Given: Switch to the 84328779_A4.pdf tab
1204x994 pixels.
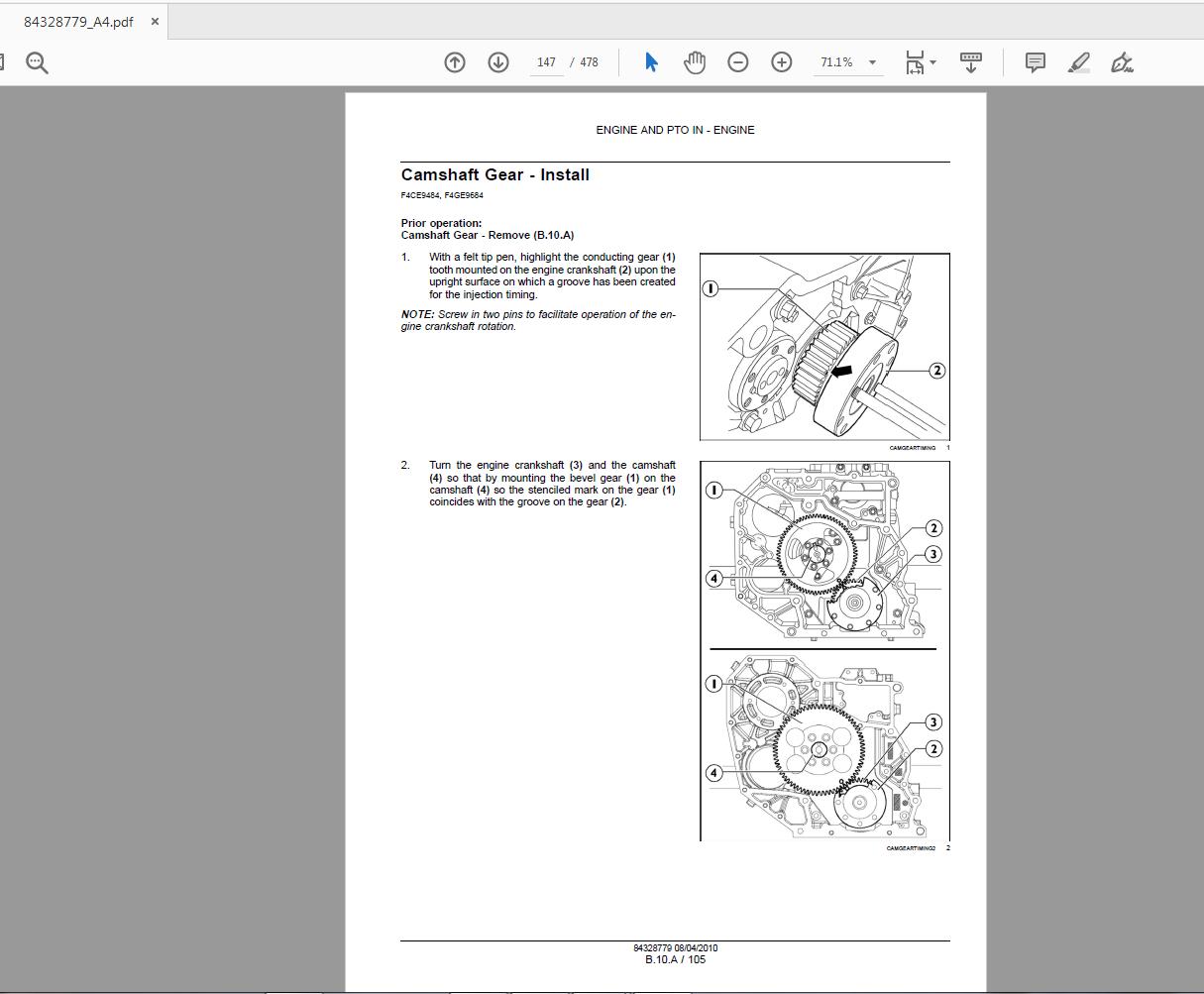Looking at the screenshot, I should 78,22.
